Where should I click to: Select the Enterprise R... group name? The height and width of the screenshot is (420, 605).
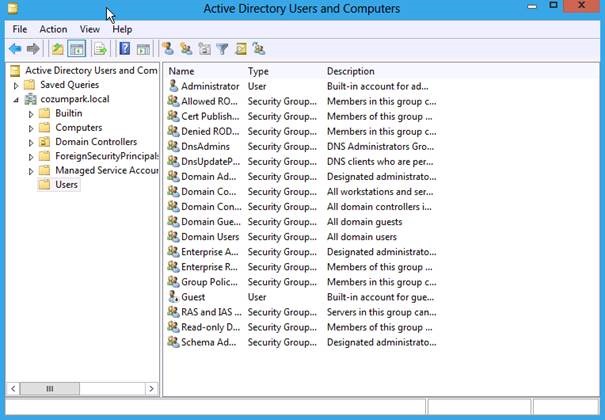point(209,267)
